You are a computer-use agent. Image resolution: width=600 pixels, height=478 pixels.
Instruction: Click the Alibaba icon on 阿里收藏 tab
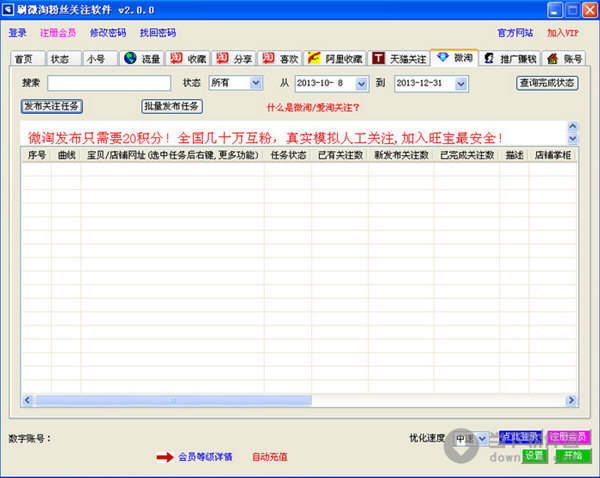coord(315,58)
